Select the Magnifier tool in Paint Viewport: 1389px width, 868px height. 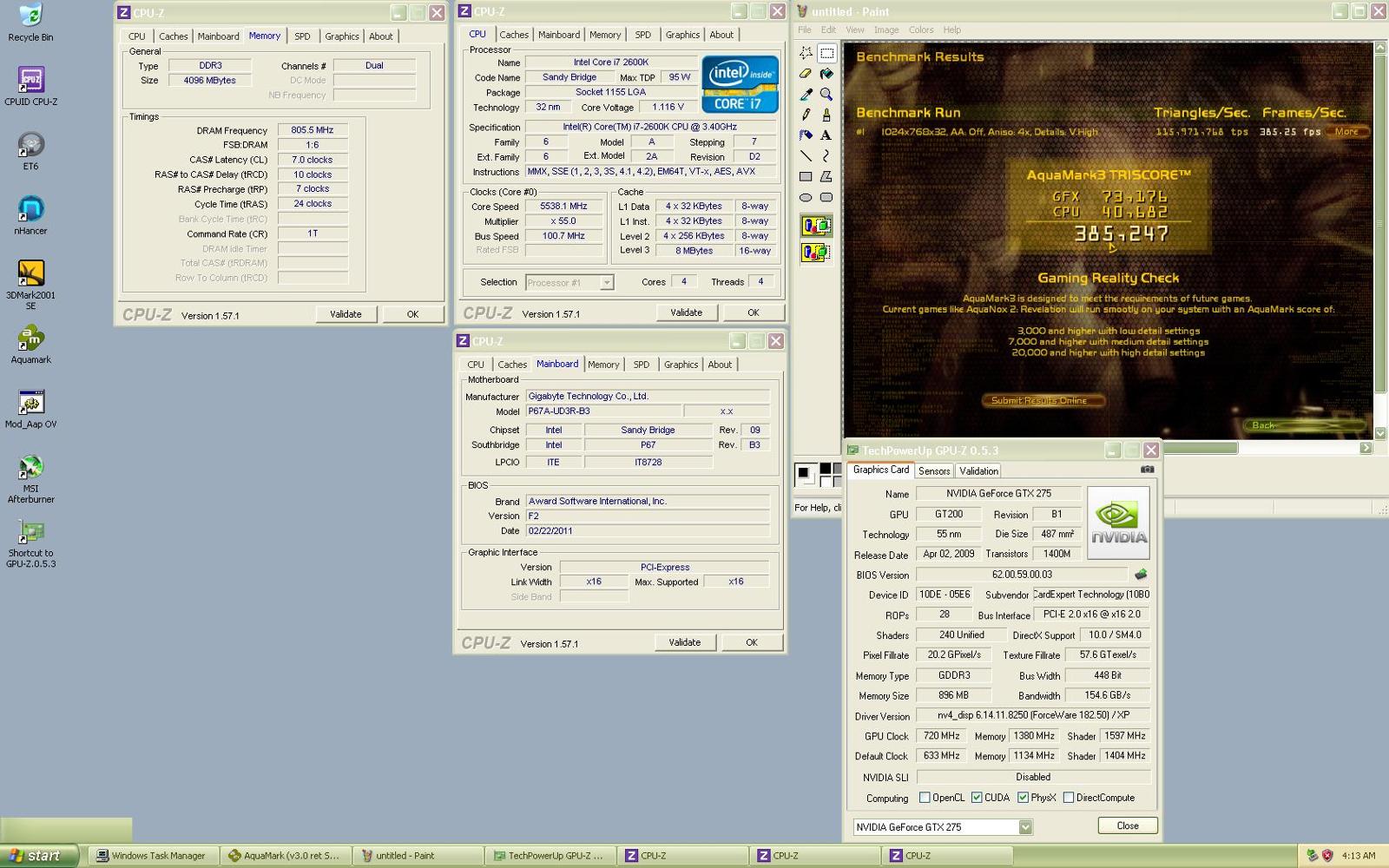[x=826, y=94]
